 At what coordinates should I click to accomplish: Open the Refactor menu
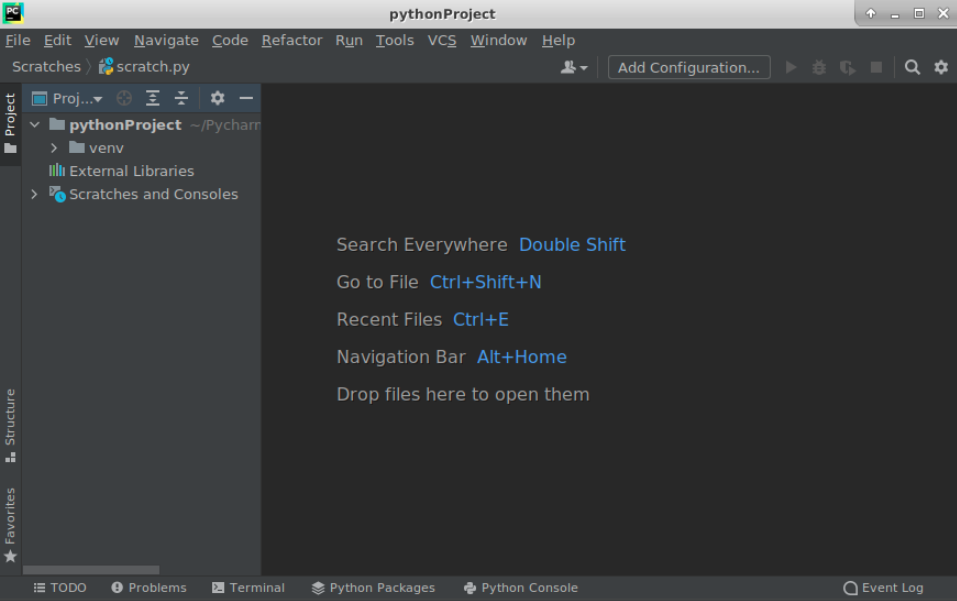pos(292,40)
